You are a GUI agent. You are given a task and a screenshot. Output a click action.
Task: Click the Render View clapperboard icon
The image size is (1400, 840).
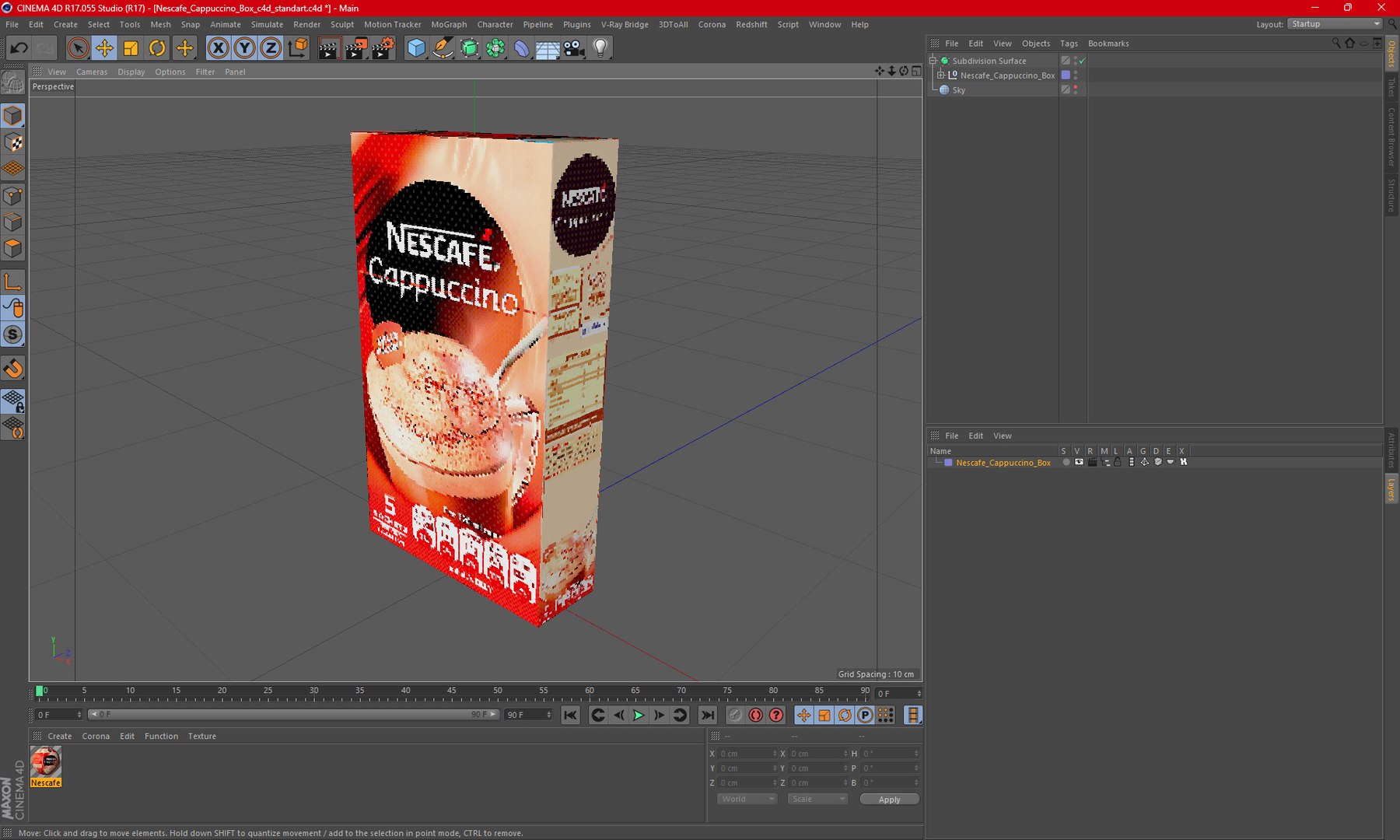328,48
